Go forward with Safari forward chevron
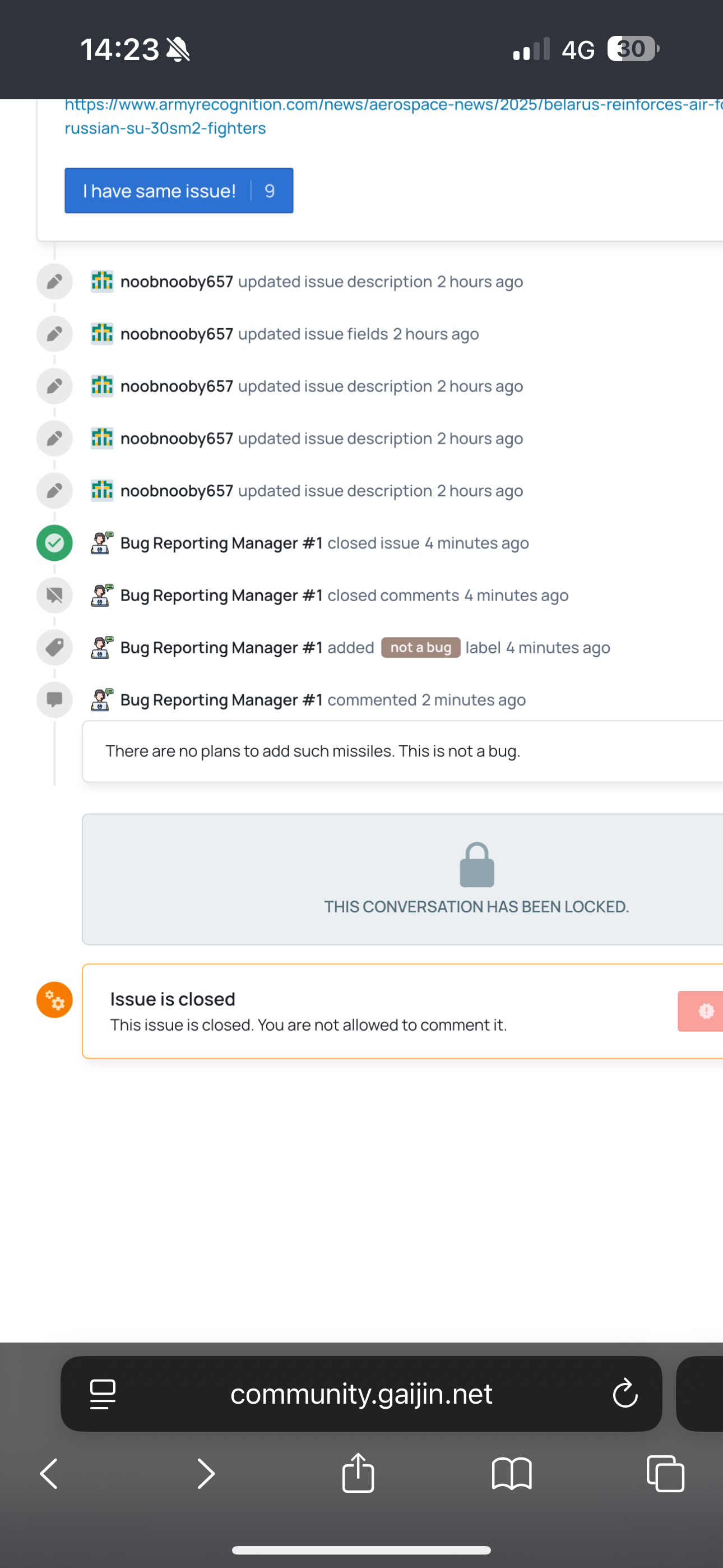The height and width of the screenshot is (1568, 723). (x=206, y=1473)
